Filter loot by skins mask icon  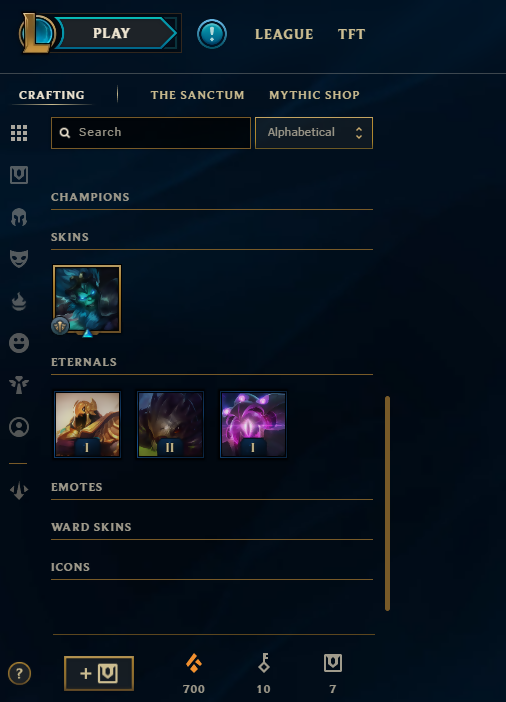(19, 259)
